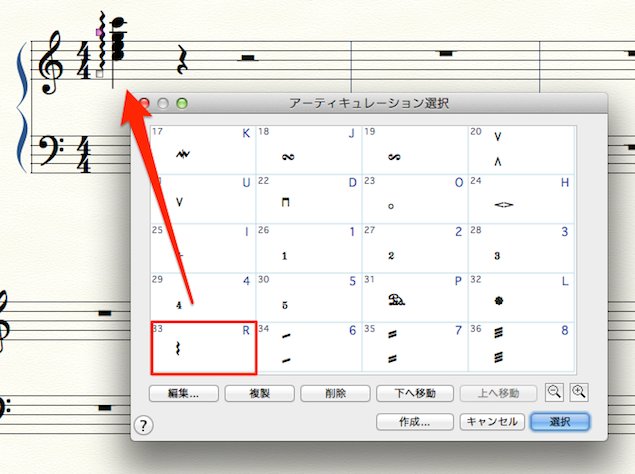Select fingering number 2 in slot 27
Screen dimensions: 635x474
pos(415,249)
